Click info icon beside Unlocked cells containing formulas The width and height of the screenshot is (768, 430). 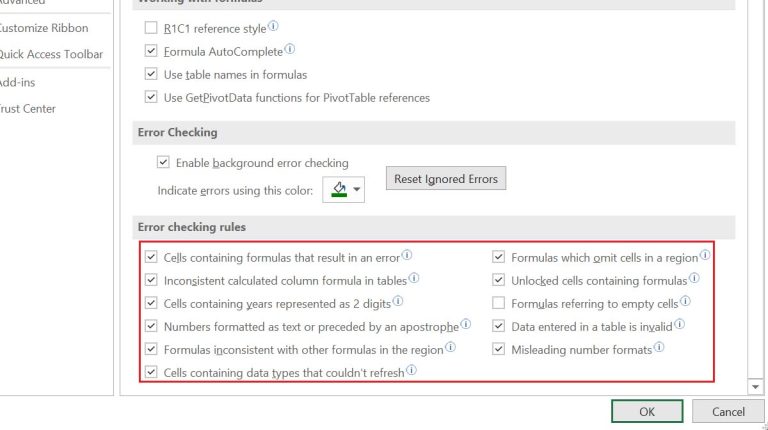(694, 278)
